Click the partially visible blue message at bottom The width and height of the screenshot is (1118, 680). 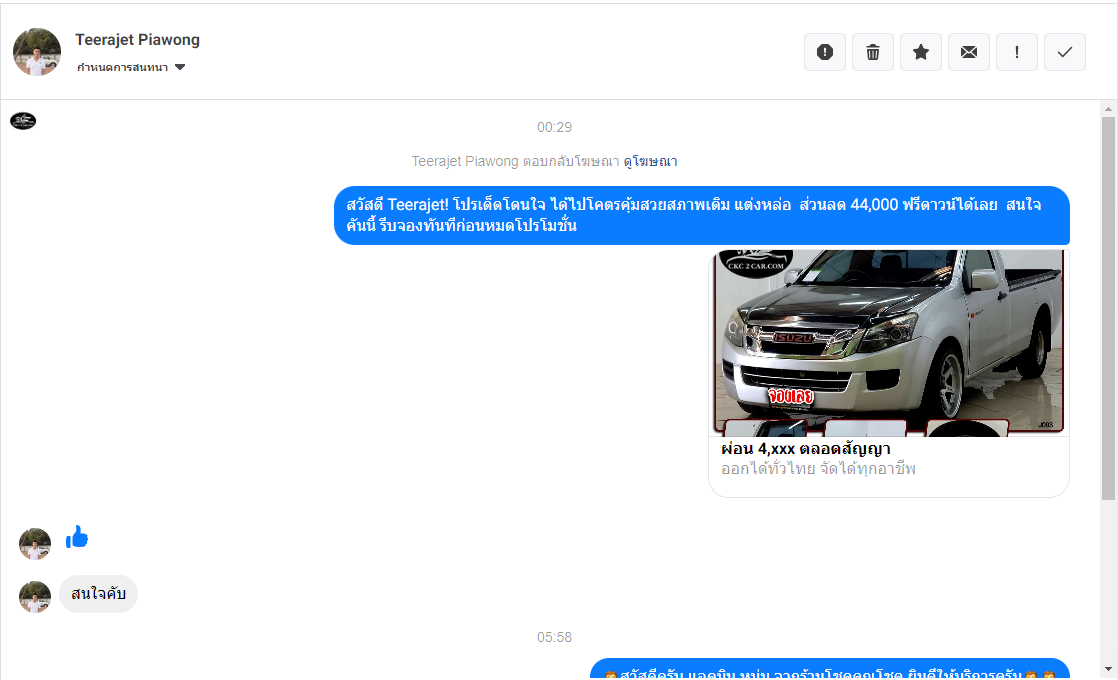coord(830,670)
